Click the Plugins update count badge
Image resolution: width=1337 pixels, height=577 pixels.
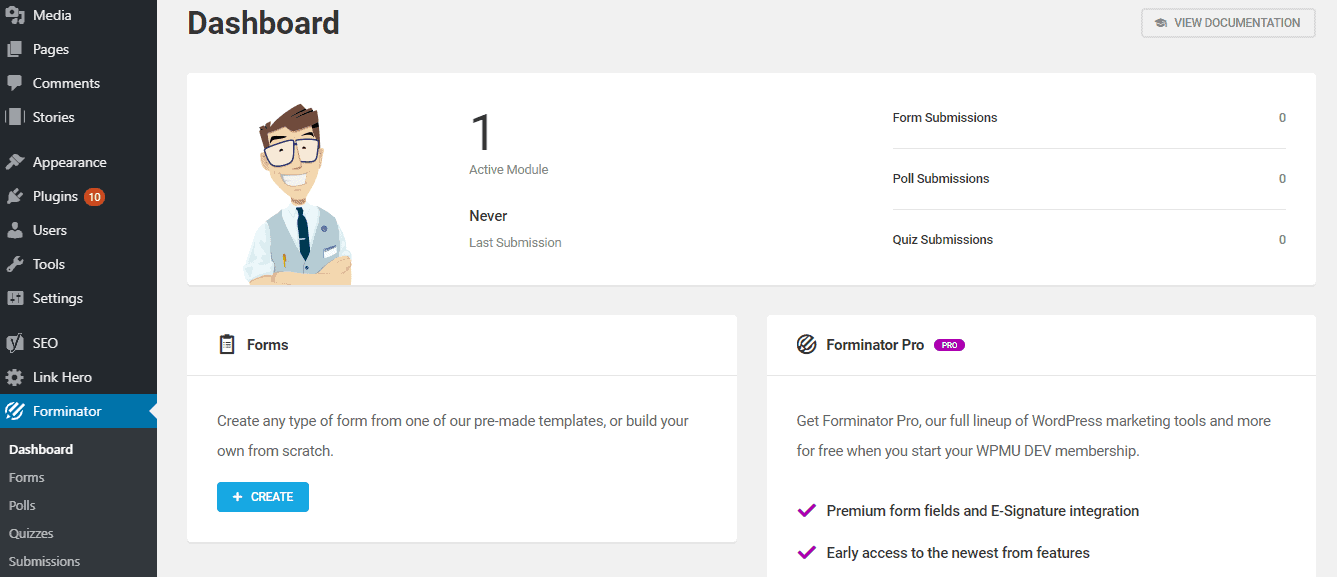pos(94,197)
